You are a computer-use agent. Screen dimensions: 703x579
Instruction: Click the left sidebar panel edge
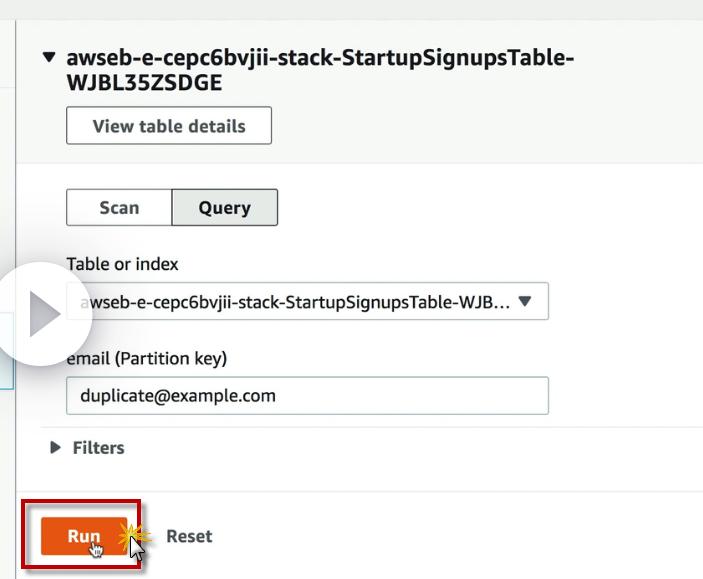click(x=8, y=300)
